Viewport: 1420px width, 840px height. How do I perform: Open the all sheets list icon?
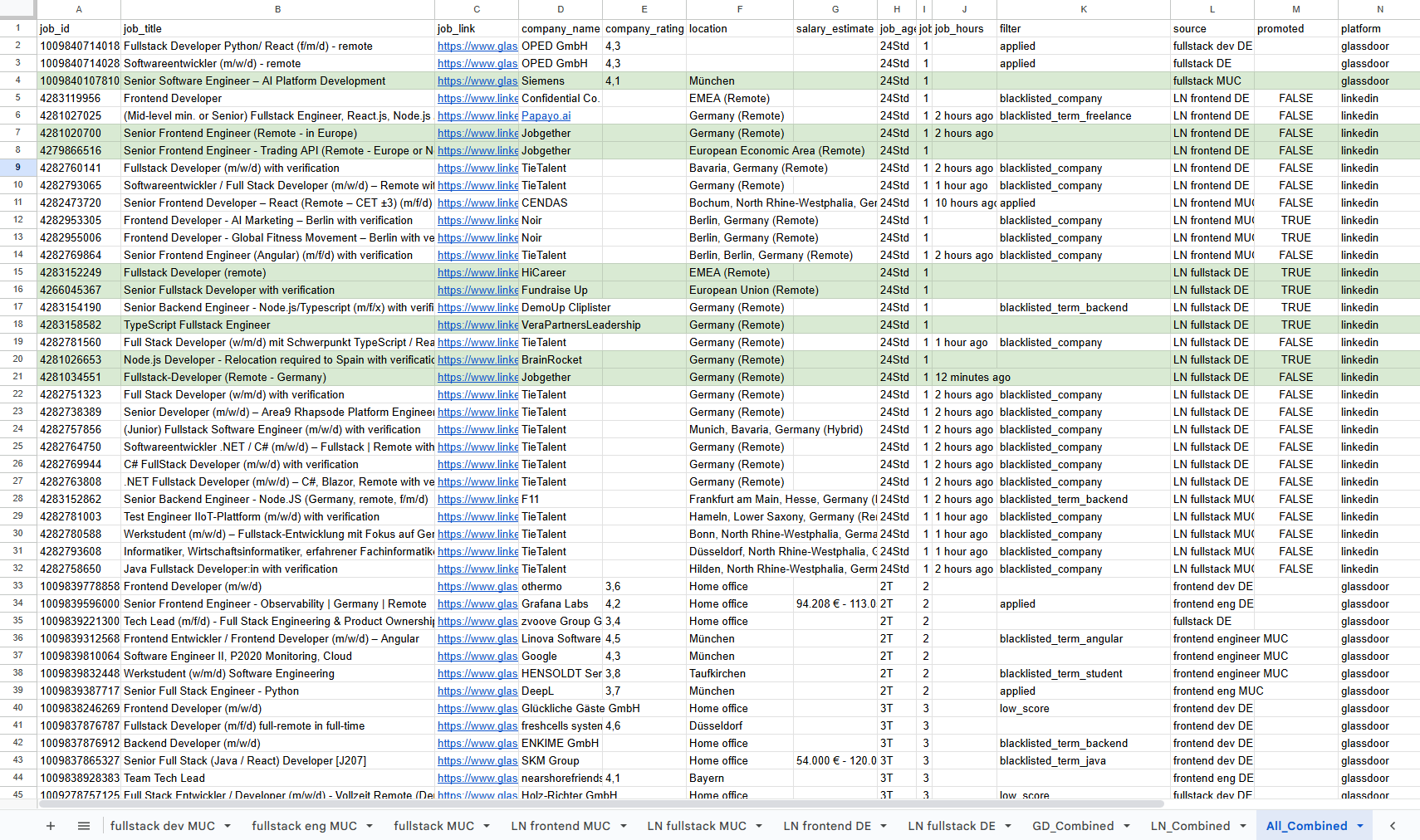click(84, 826)
